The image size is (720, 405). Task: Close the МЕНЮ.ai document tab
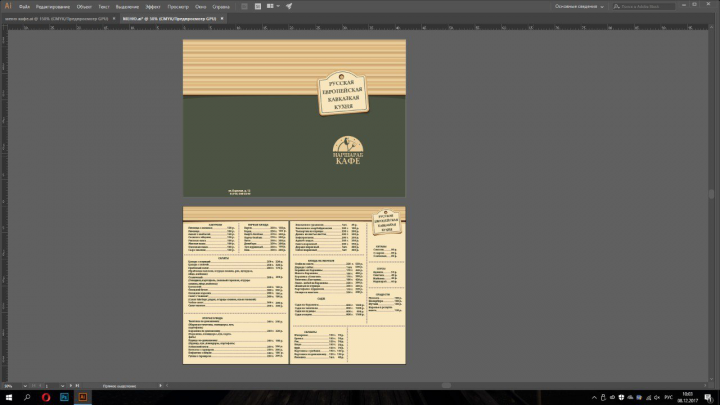pyautogui.click(x=222, y=19)
